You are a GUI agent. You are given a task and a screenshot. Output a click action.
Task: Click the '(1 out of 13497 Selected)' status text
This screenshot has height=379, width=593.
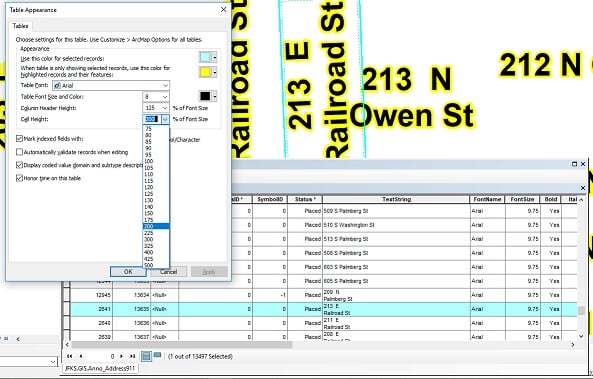[200, 356]
